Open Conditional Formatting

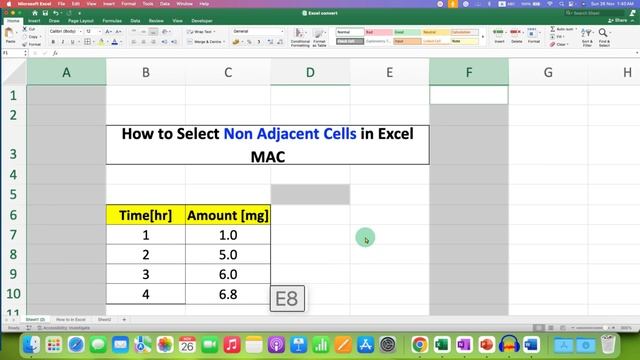300,38
